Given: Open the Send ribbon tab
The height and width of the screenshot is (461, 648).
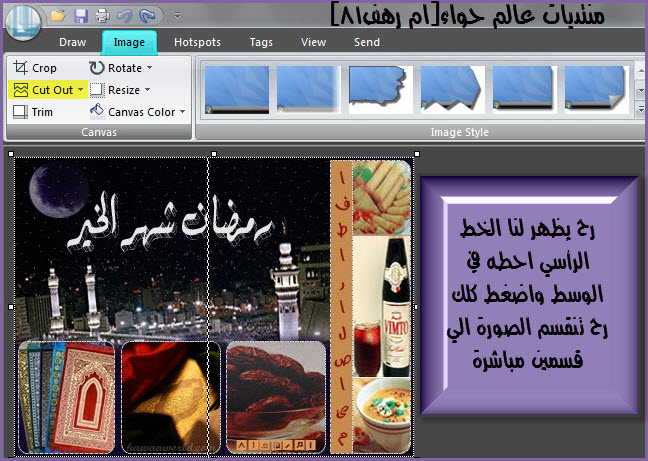Looking at the screenshot, I should click(366, 42).
